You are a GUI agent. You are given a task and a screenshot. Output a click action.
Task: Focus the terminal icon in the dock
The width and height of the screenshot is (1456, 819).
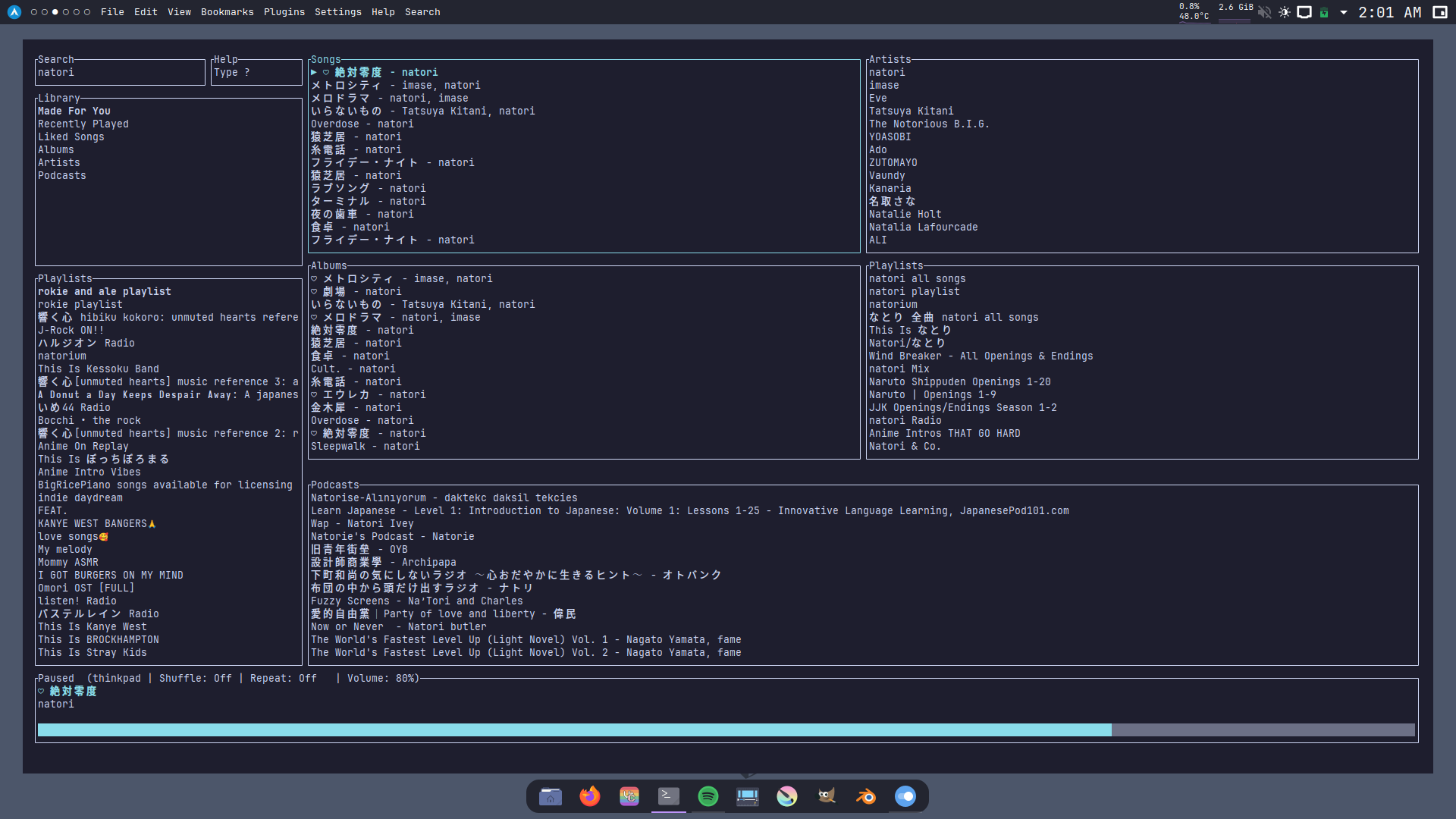[669, 796]
